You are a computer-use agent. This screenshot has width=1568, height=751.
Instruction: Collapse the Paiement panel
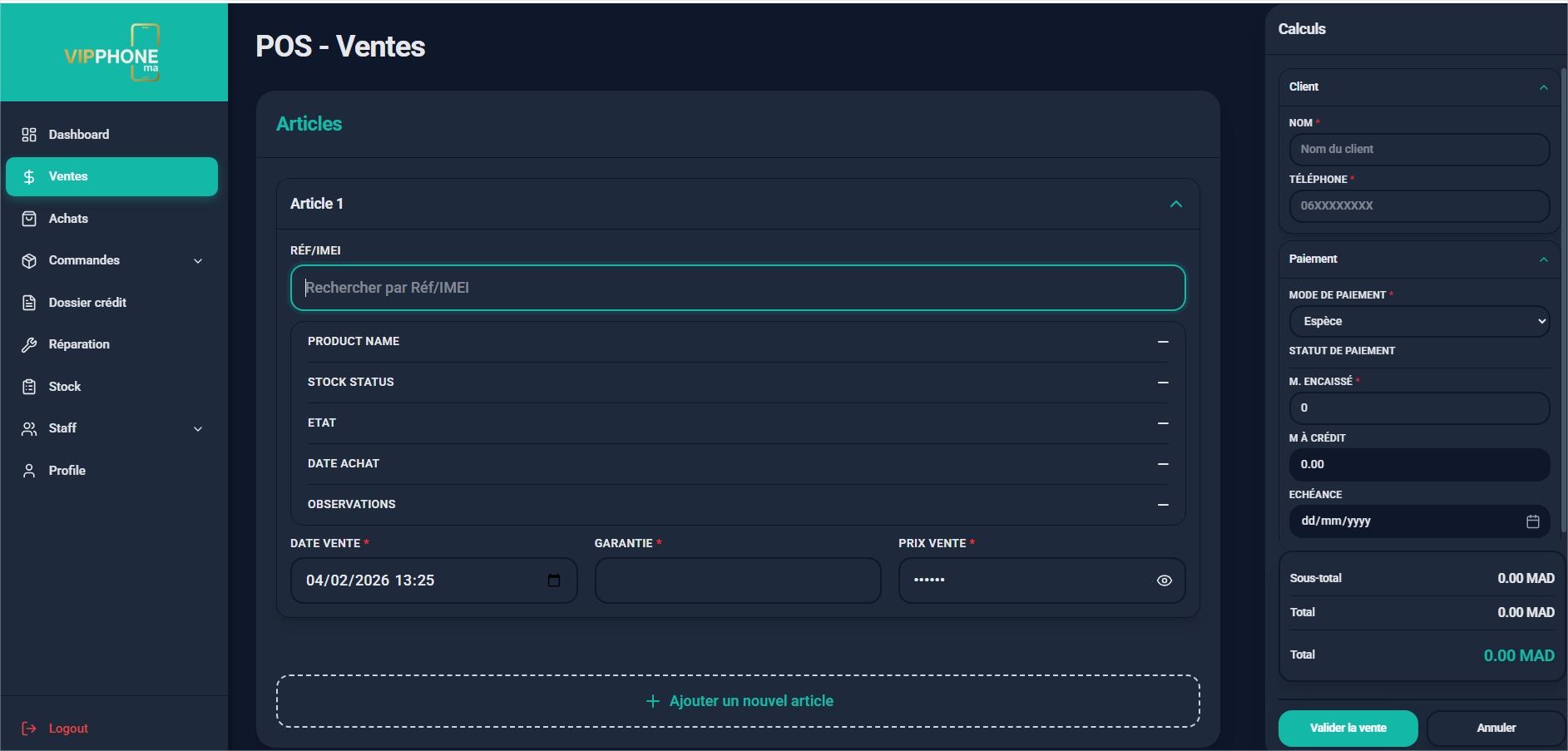click(x=1543, y=259)
